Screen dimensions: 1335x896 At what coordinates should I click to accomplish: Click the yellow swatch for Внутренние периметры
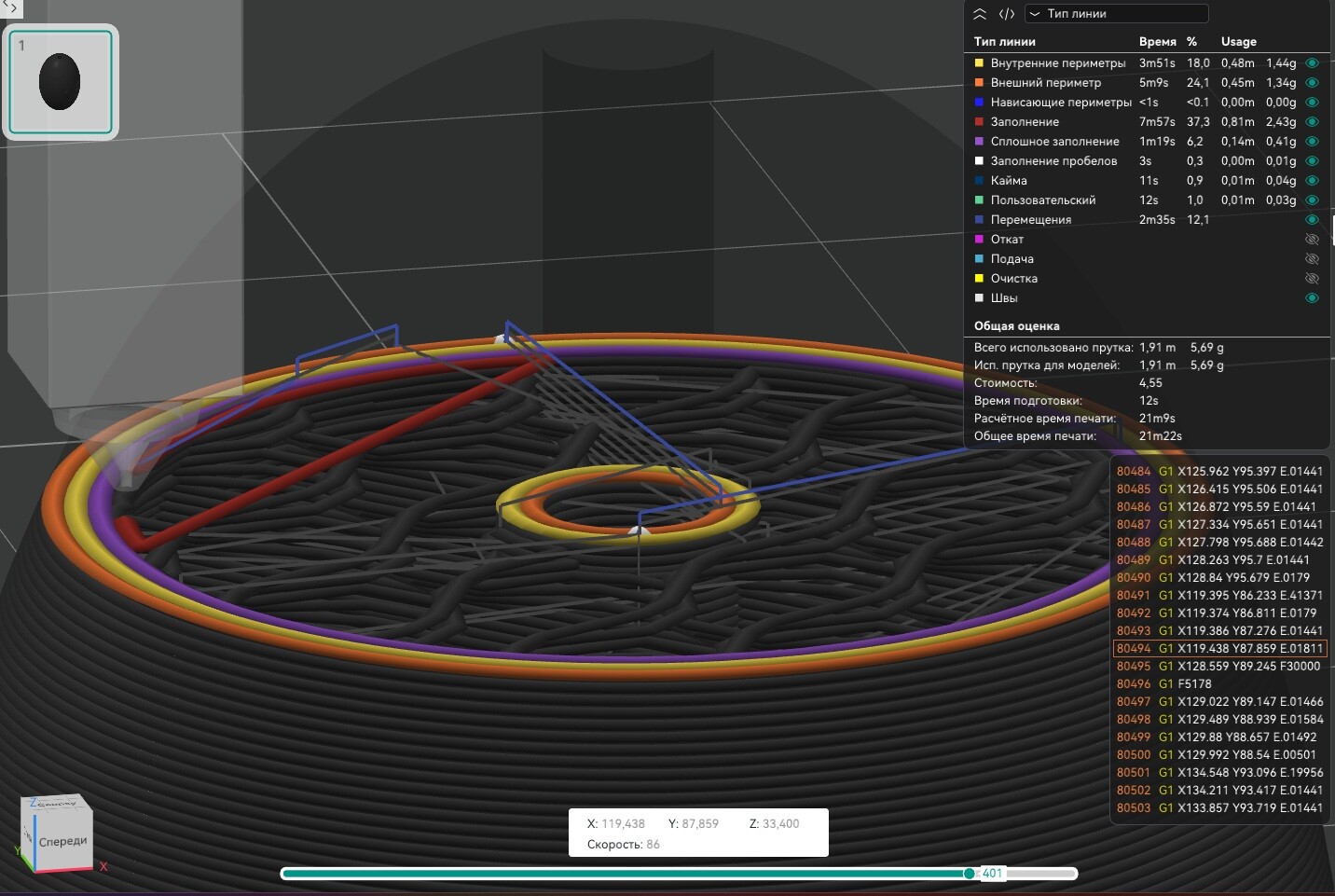[x=979, y=63]
